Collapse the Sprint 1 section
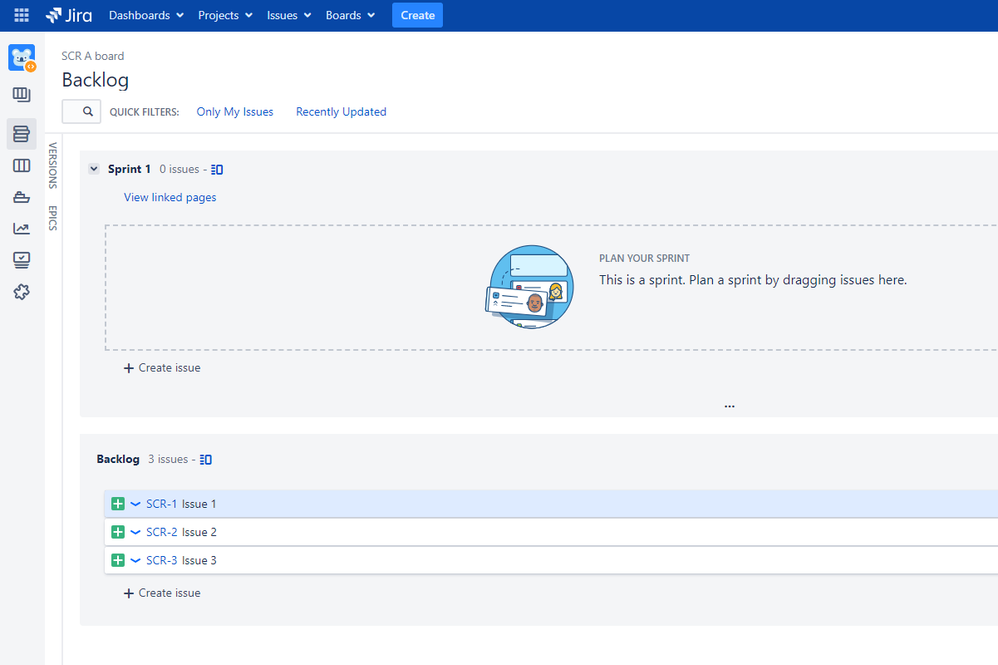This screenshot has width=998, height=665. (x=94, y=169)
